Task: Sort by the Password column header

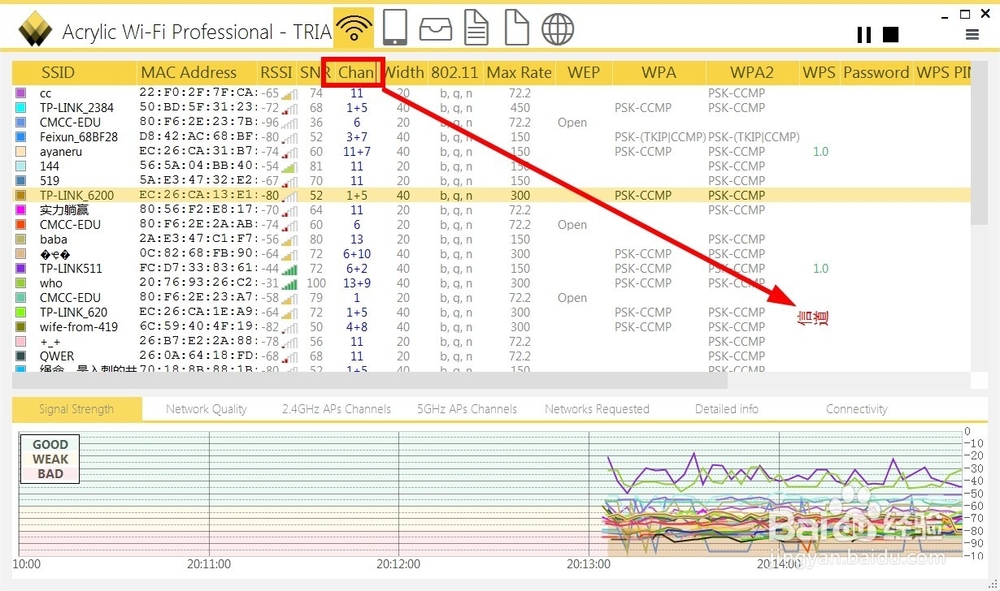Action: [876, 73]
